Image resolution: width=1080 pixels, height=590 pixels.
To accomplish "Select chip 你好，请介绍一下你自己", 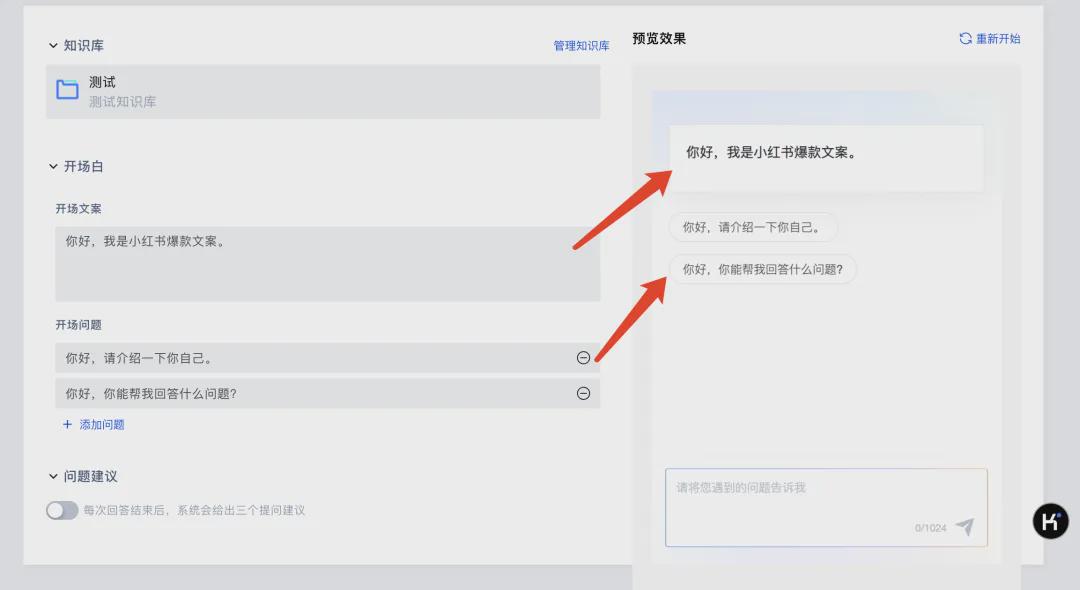I will point(753,227).
